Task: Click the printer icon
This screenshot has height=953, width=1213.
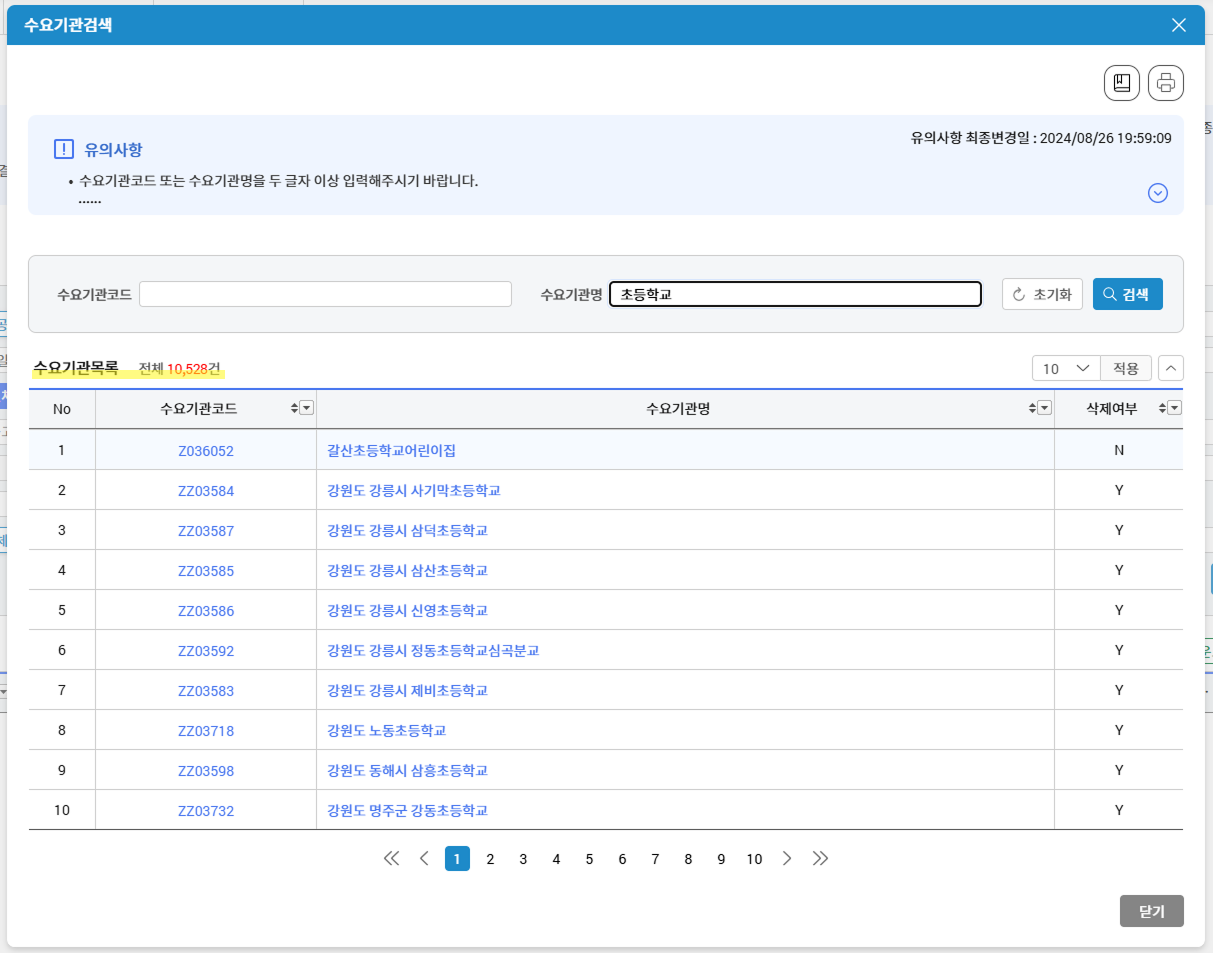Action: pos(1165,83)
